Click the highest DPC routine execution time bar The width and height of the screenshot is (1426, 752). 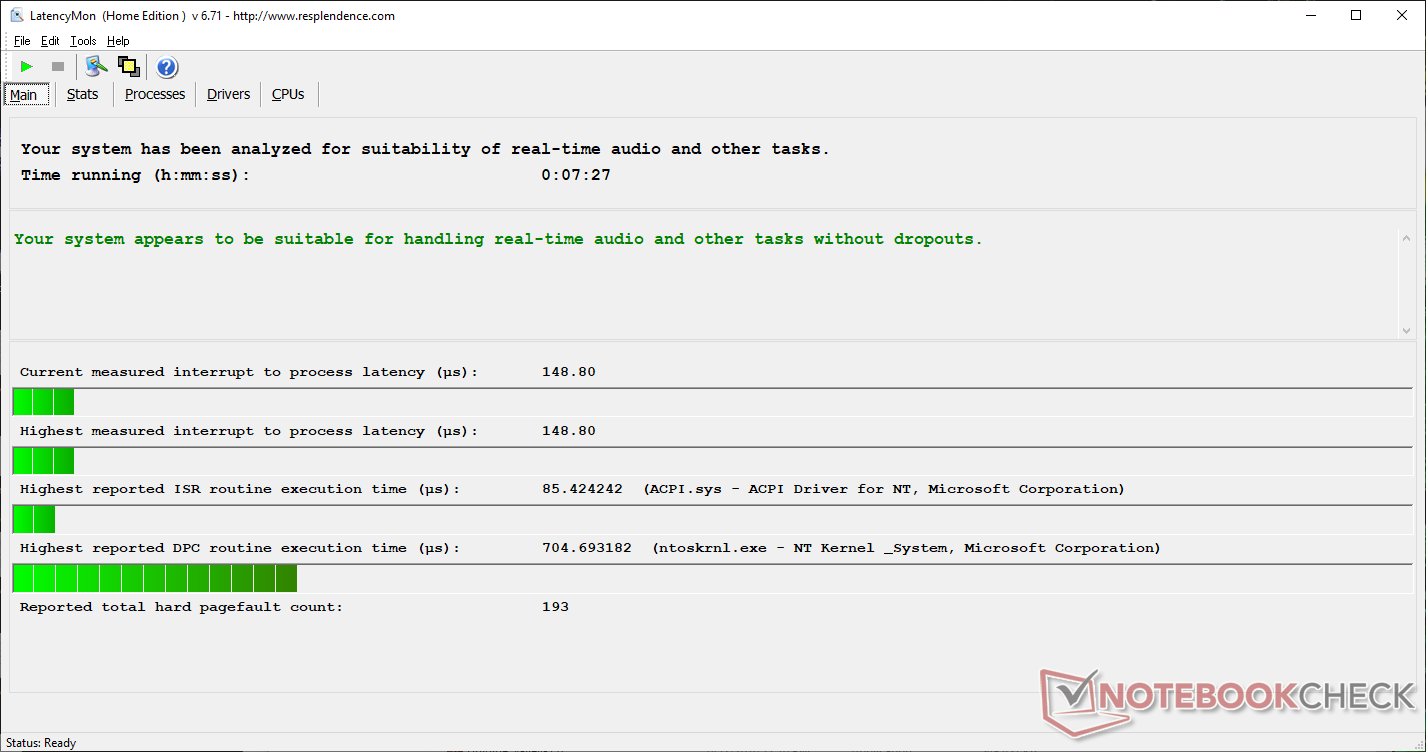pos(155,579)
